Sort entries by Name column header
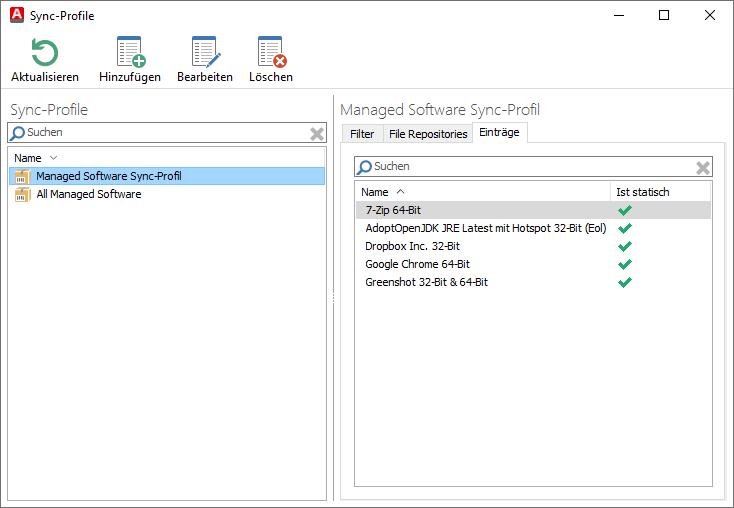This screenshot has height=508, width=734. point(483,192)
